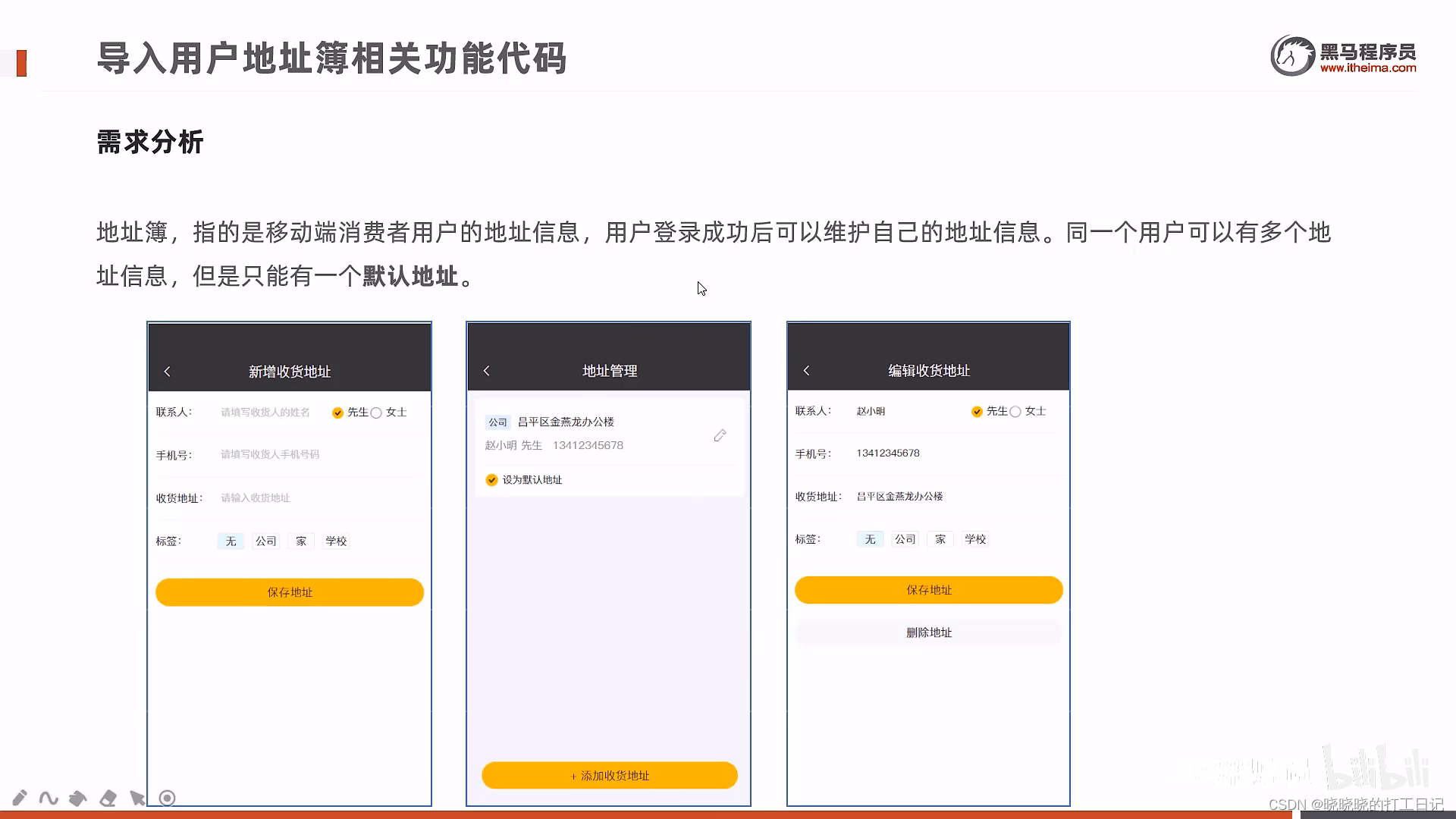Choose 学校 tag in 编辑收货地址 form

coord(975,539)
